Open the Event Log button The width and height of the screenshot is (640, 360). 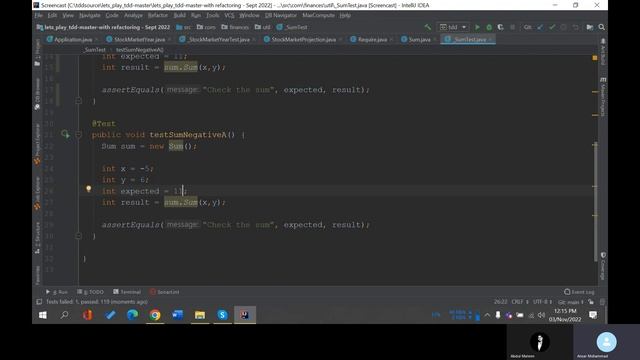579,292
